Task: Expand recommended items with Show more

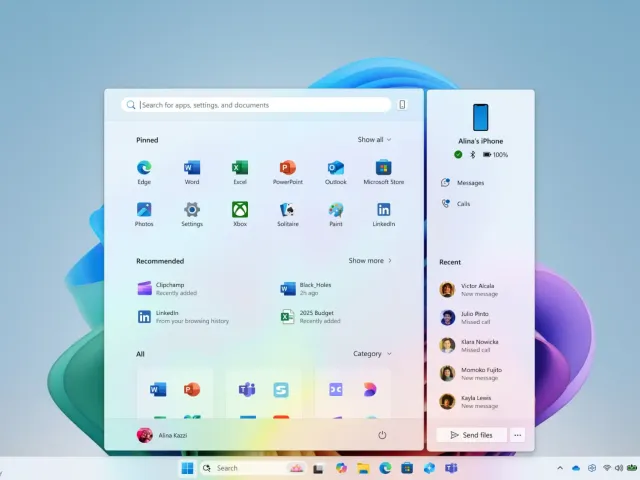Action: pyautogui.click(x=370, y=261)
